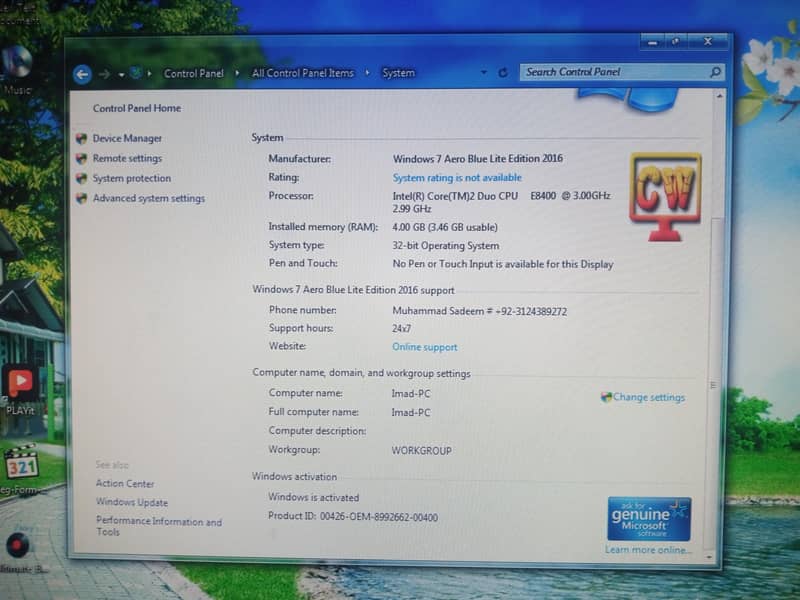Go to Control Panel Home

tap(137, 108)
